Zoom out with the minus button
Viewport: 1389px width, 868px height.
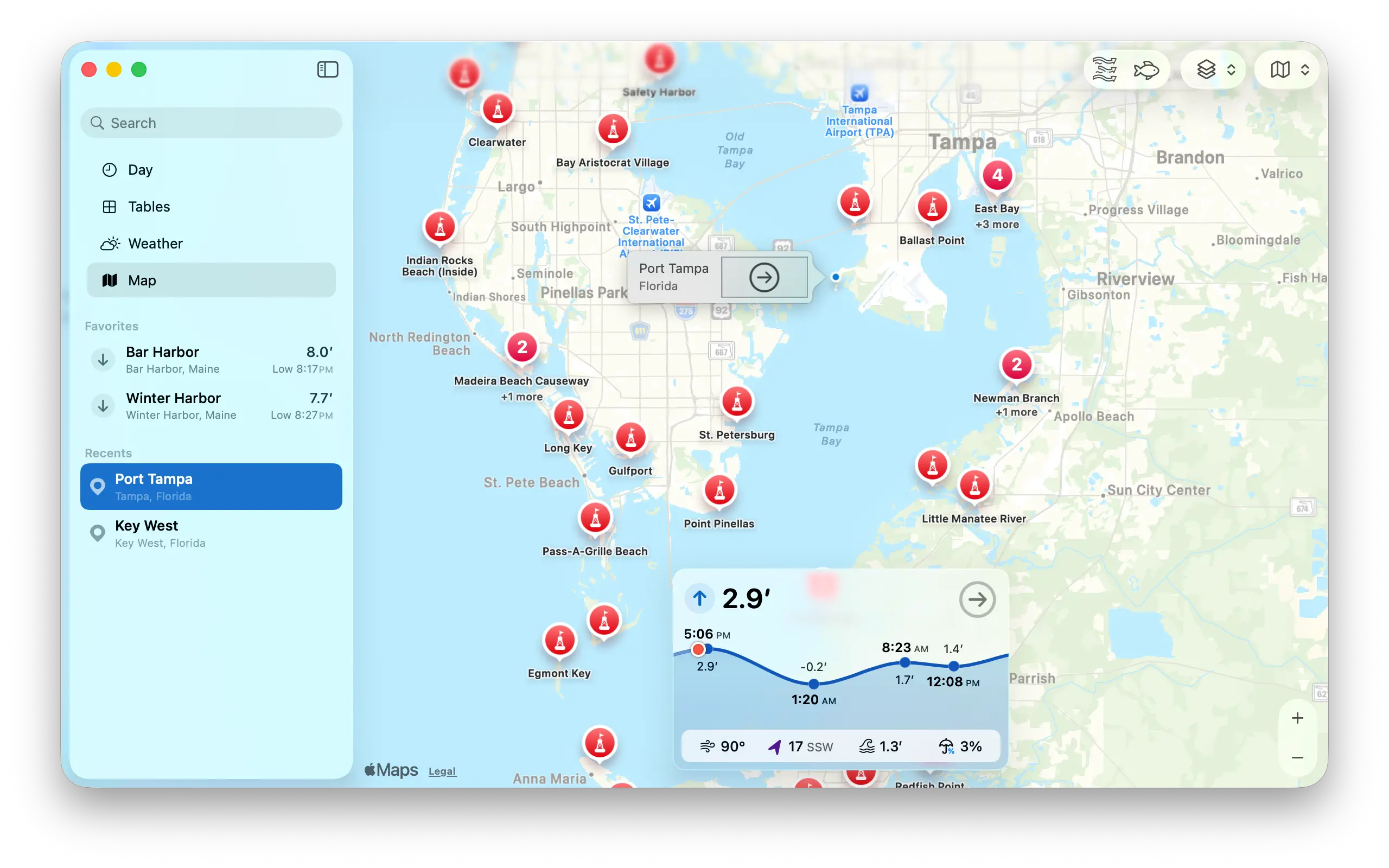coord(1297,758)
